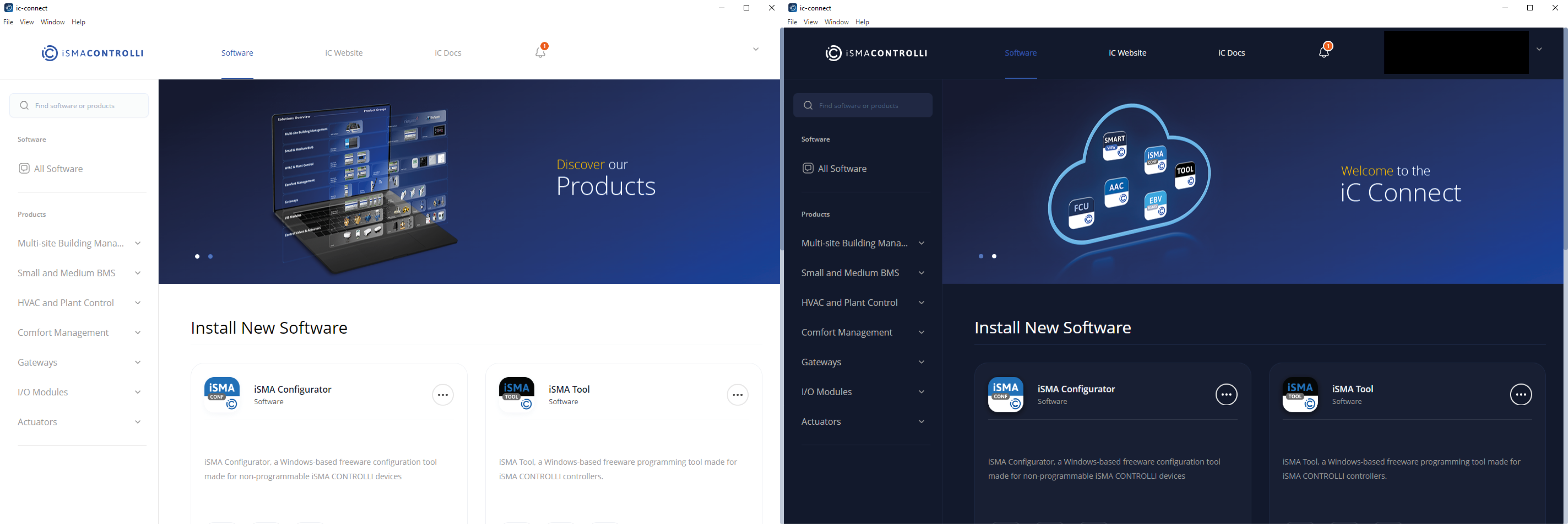Open iSMA Configurator options menu, light window

[443, 395]
